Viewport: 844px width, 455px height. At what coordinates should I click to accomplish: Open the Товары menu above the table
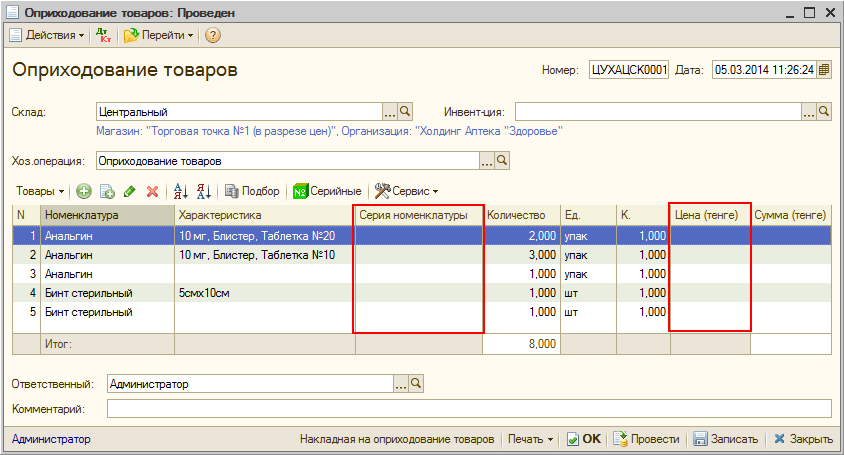click(40, 191)
